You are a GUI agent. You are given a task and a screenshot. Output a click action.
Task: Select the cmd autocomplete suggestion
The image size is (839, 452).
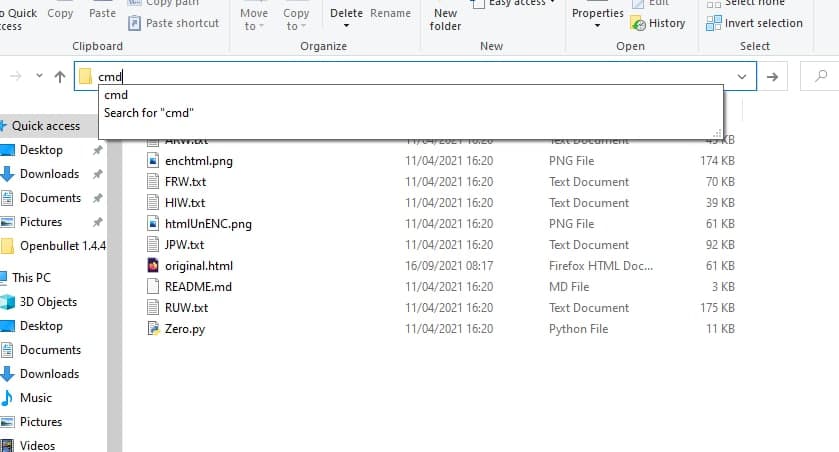click(116, 95)
